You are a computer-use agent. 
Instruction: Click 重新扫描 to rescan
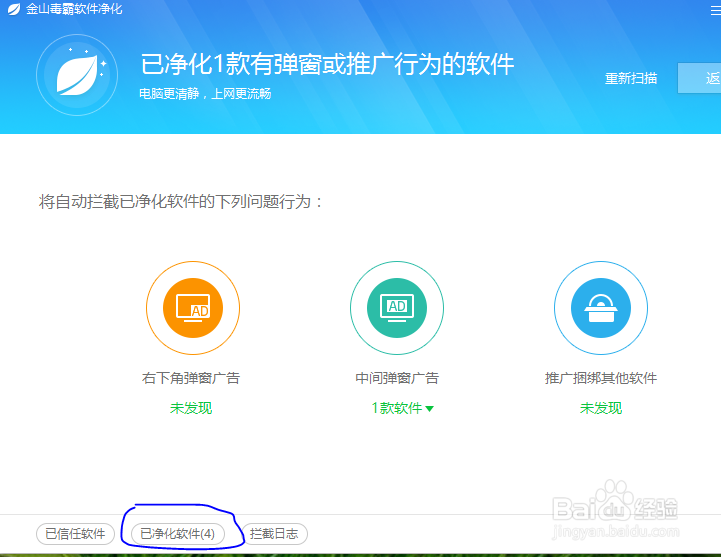click(x=631, y=78)
